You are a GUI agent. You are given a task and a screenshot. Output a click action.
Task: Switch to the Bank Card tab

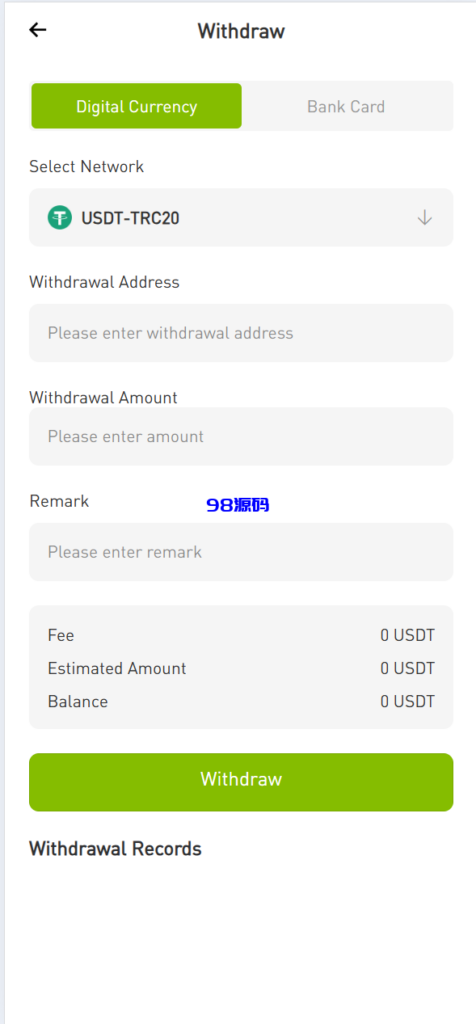(346, 106)
